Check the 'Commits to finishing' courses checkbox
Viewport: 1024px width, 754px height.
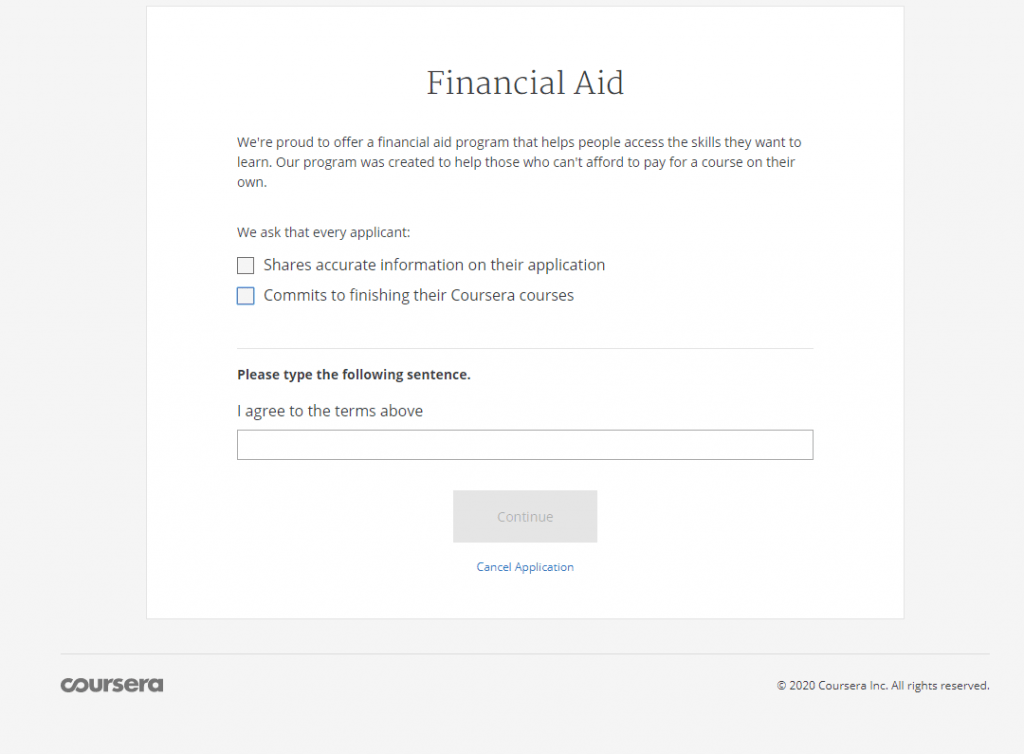(246, 296)
